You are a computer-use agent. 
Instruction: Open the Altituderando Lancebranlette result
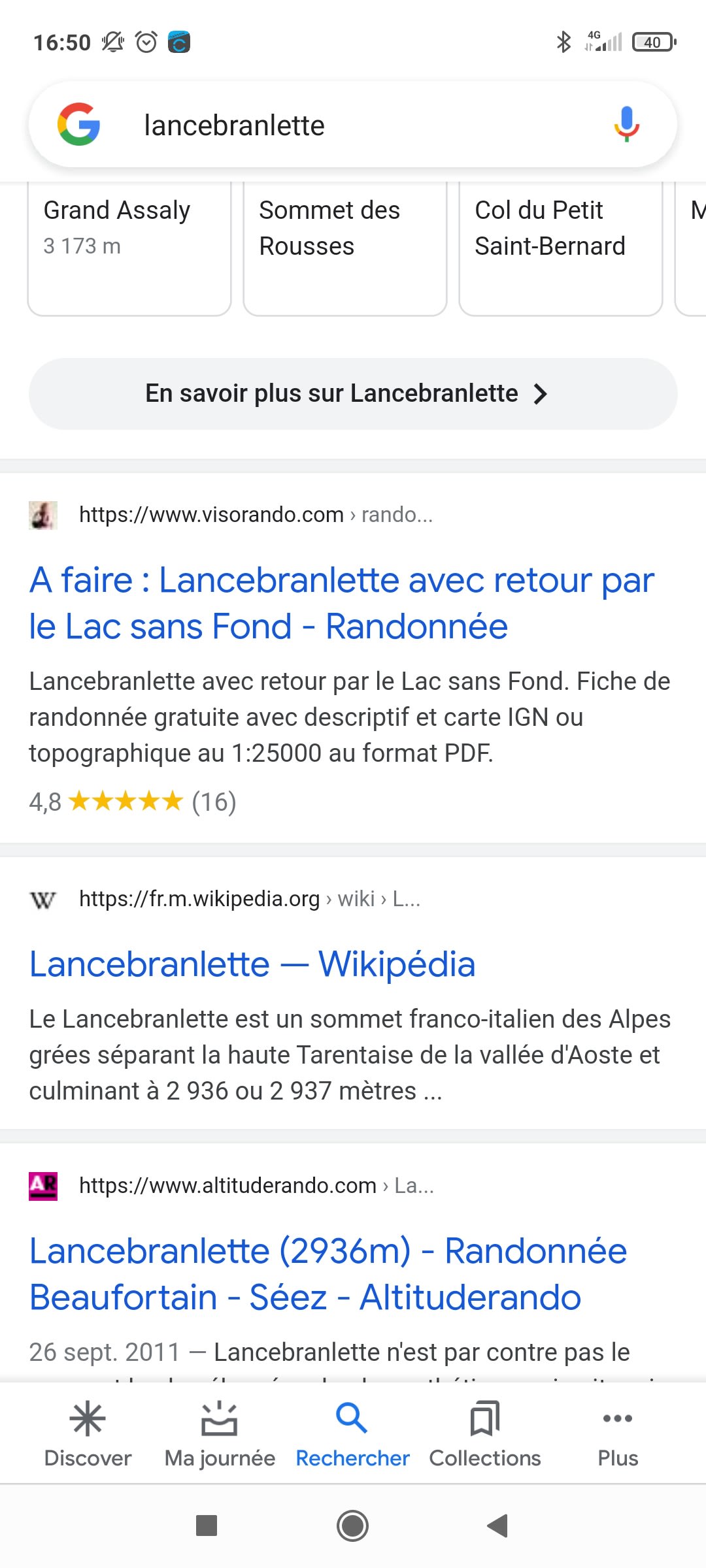328,1274
